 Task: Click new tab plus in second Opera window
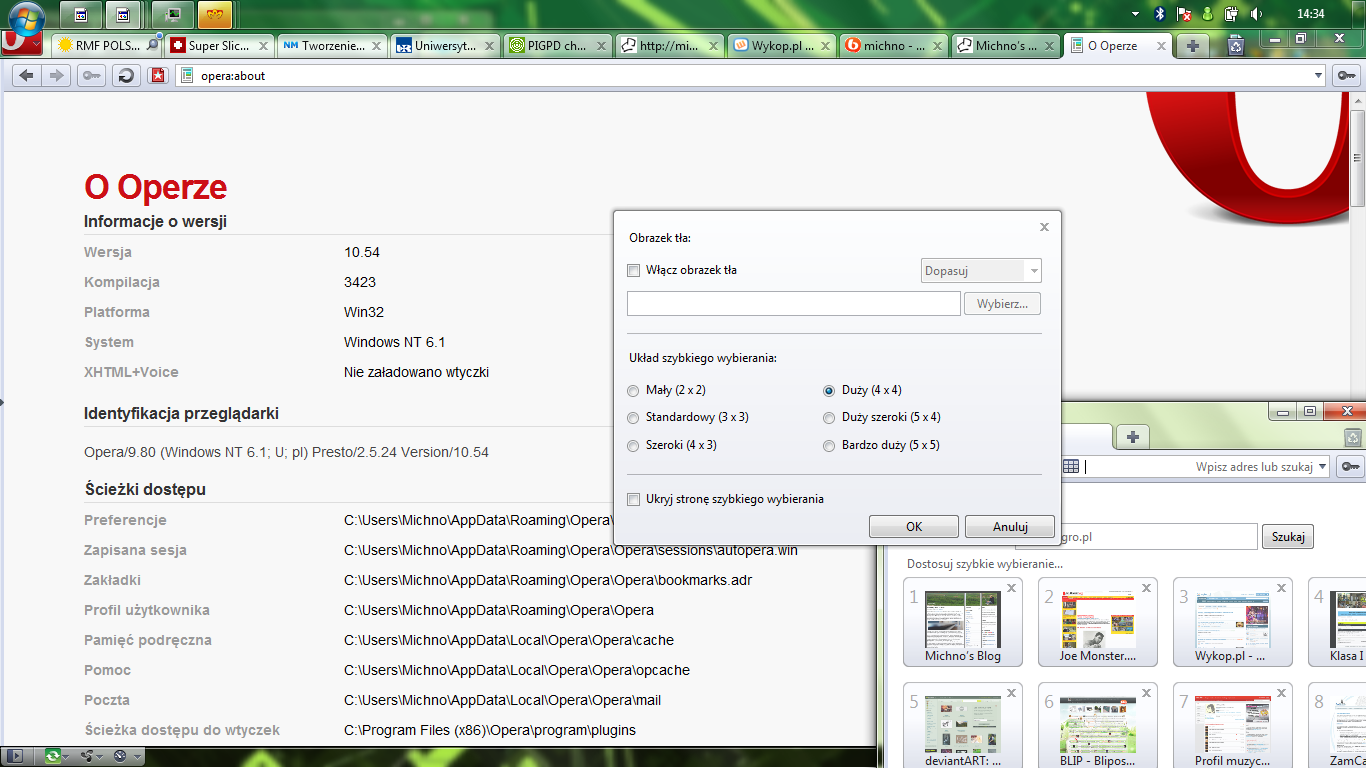point(1132,437)
